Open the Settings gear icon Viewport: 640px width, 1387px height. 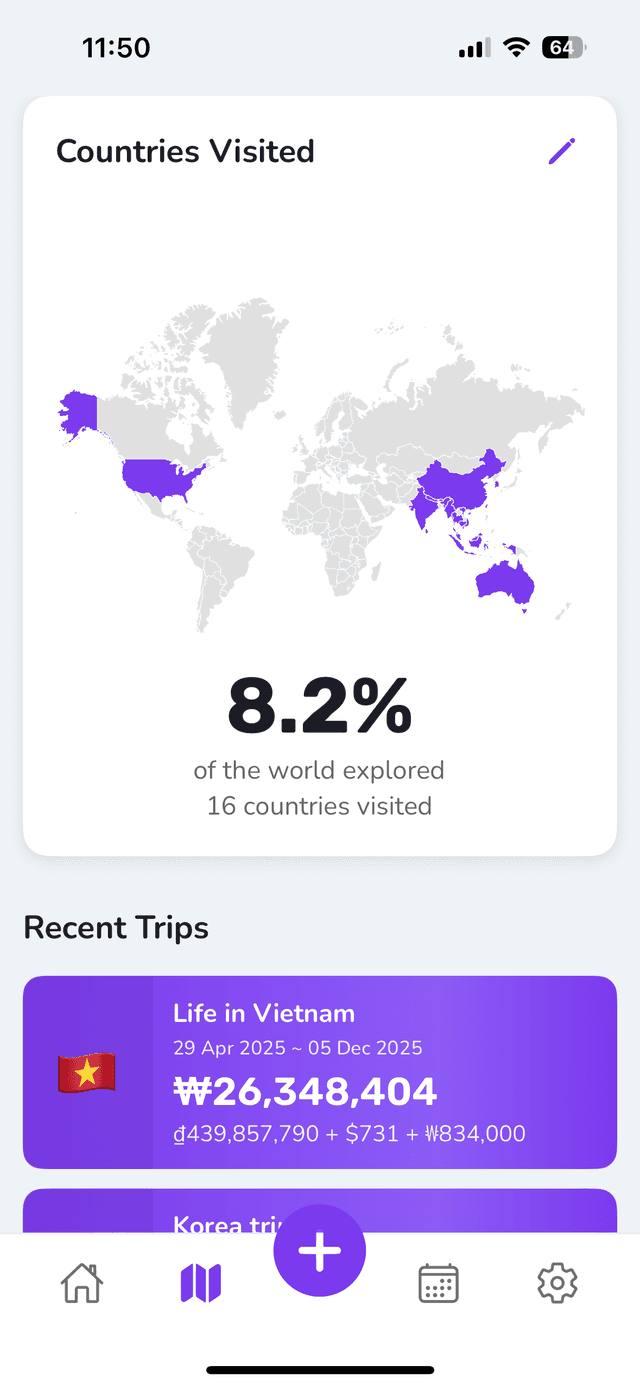pos(557,1283)
